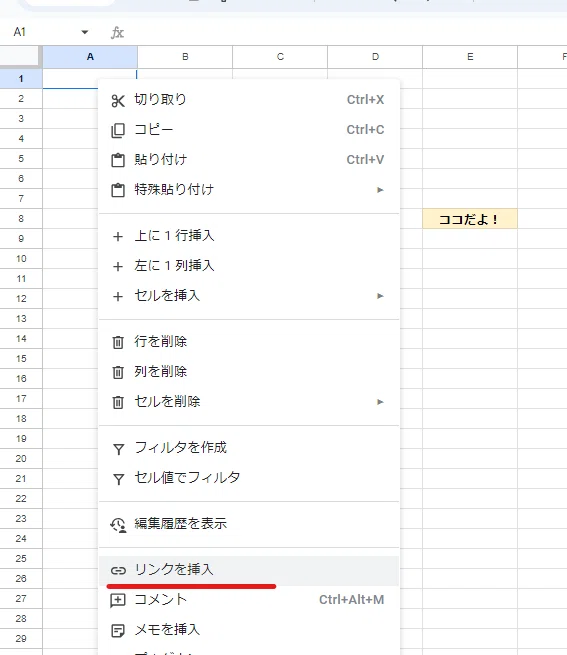Viewport: 567px width, 655px height.
Task: Choose リンクを挿入 from the menu
Action: 249,570
